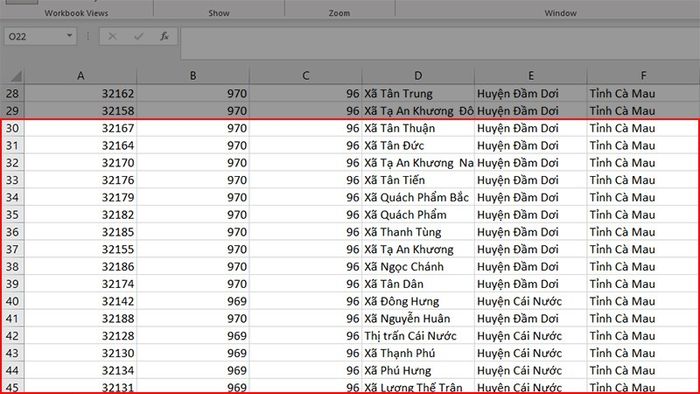The width and height of the screenshot is (700, 394).
Task: Click the Cancel X formula bar icon
Action: [x=112, y=36]
